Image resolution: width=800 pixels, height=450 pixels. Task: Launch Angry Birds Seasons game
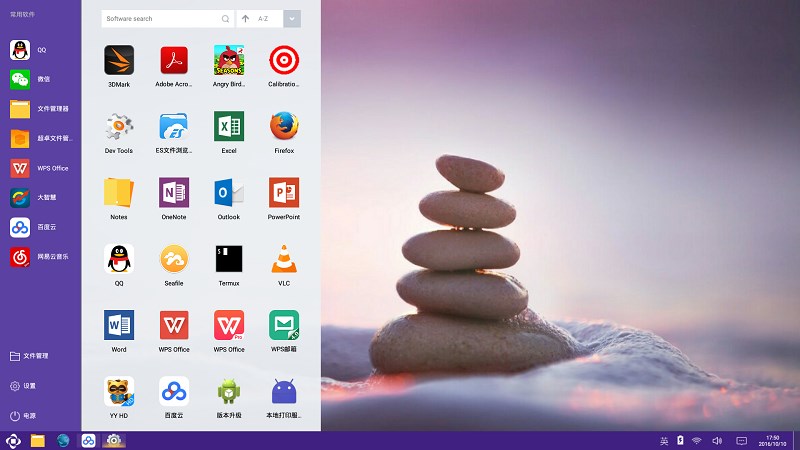point(229,61)
